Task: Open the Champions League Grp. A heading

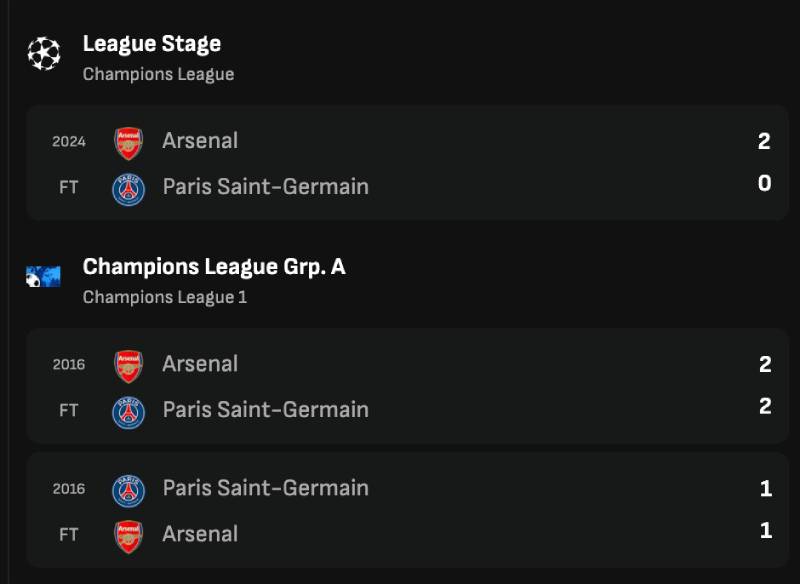Action: [x=214, y=267]
